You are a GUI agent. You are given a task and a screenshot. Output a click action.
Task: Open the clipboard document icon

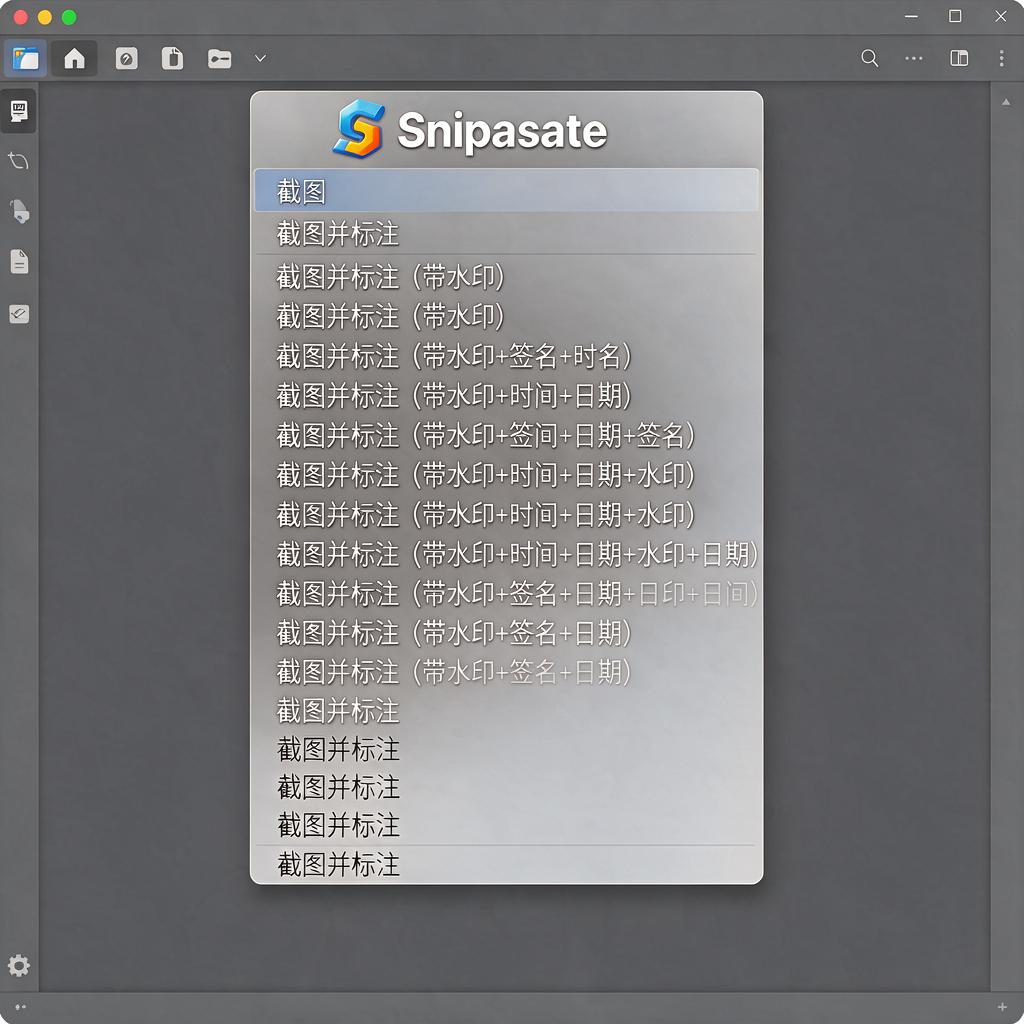[x=172, y=59]
